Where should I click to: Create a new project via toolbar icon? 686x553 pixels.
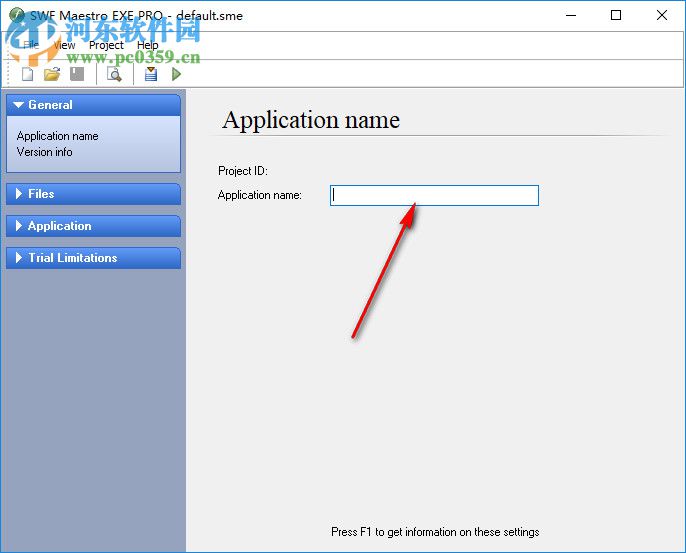[x=28, y=74]
